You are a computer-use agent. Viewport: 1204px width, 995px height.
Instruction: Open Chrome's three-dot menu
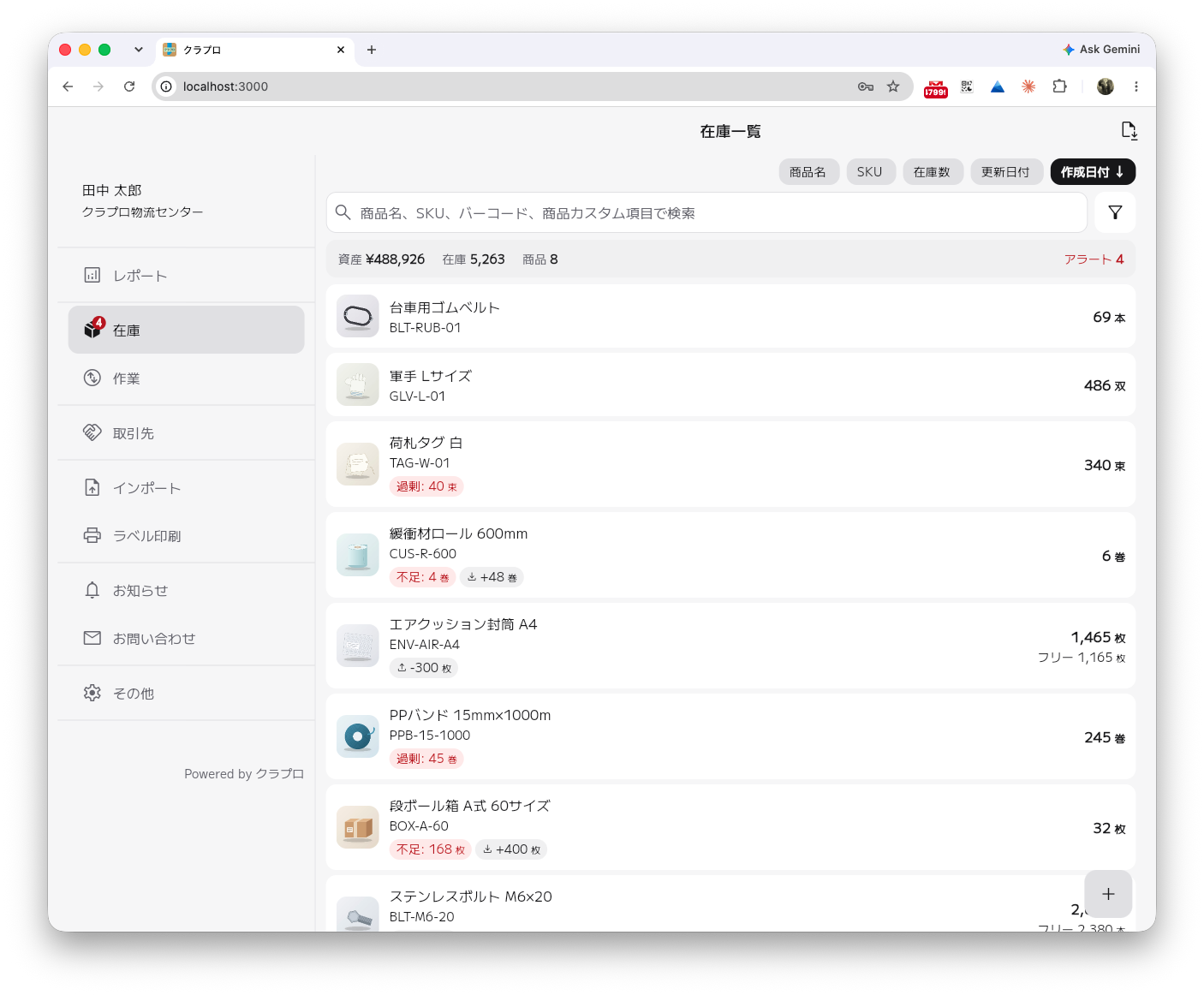pos(1136,86)
